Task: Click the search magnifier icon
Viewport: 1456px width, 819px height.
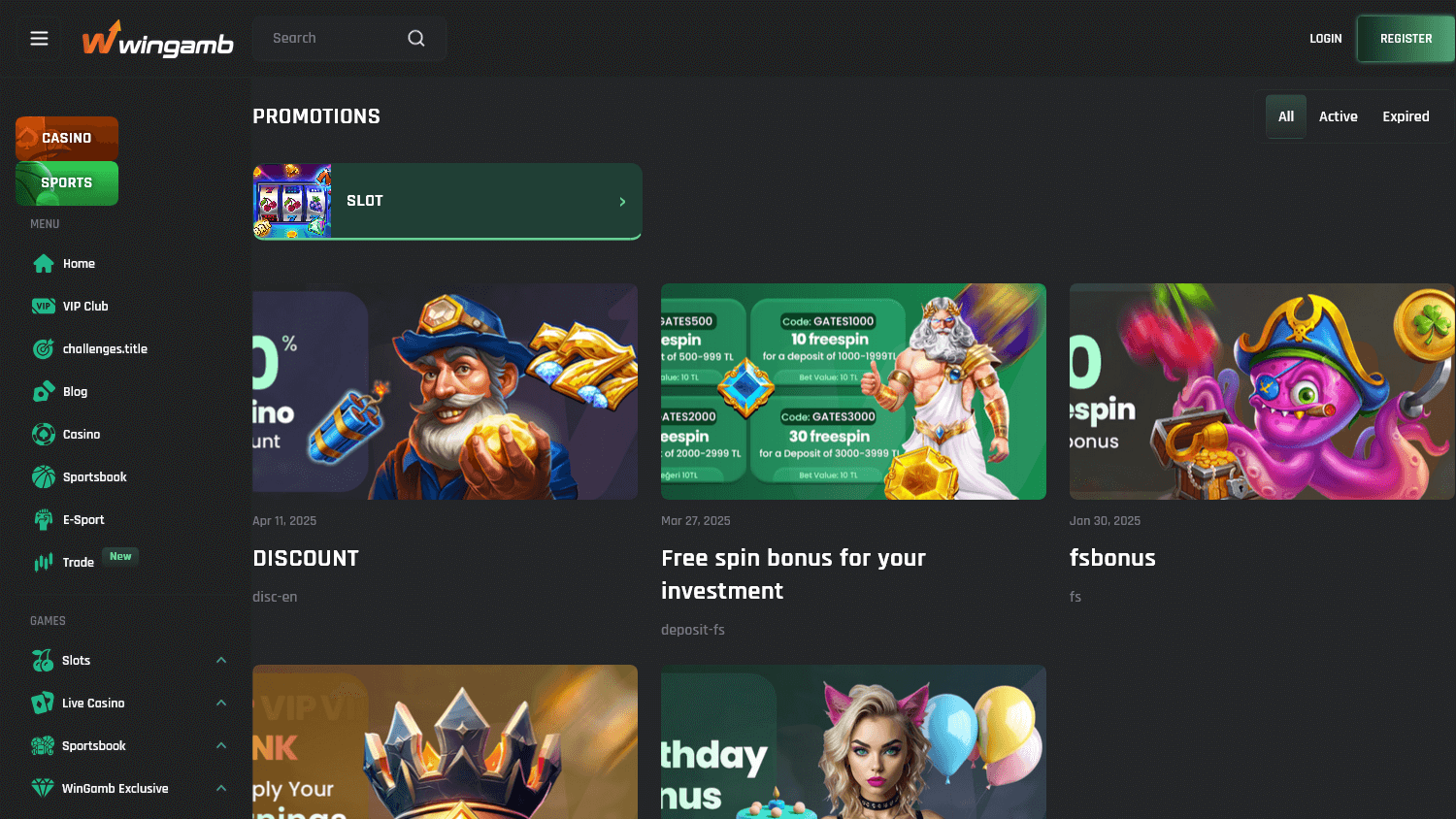Action: click(x=415, y=38)
